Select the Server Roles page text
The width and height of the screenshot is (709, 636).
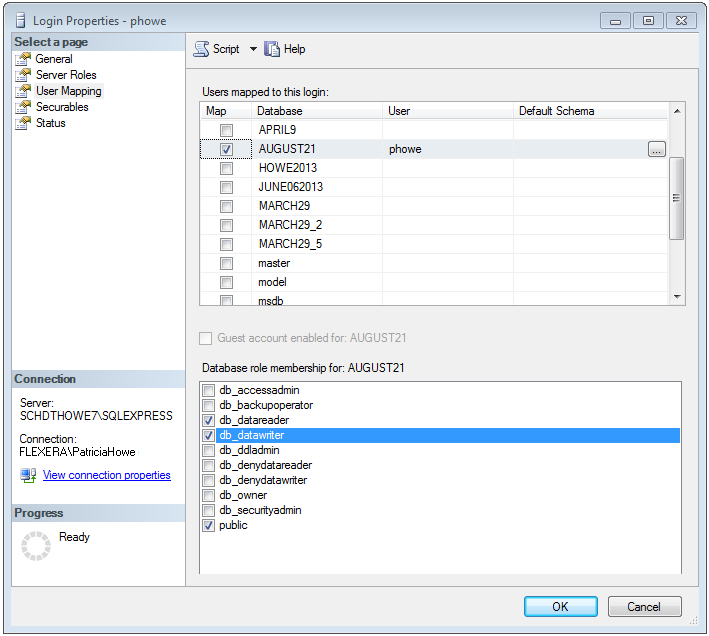click(x=66, y=75)
